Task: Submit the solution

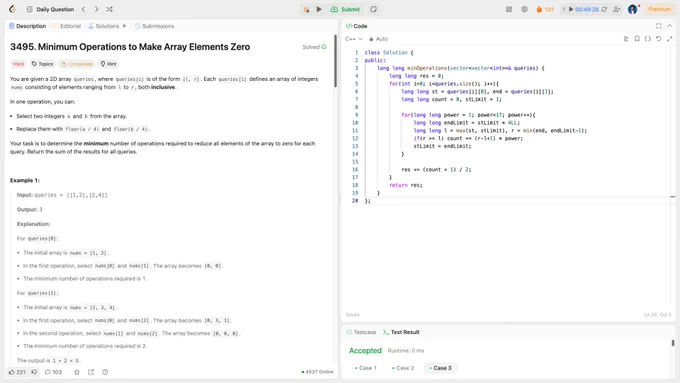Action: [345, 9]
